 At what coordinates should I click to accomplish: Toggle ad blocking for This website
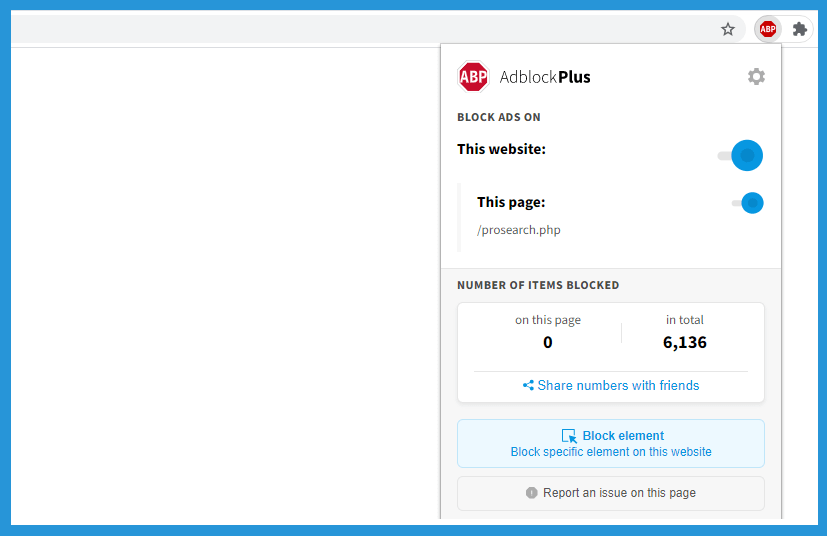[x=741, y=156]
